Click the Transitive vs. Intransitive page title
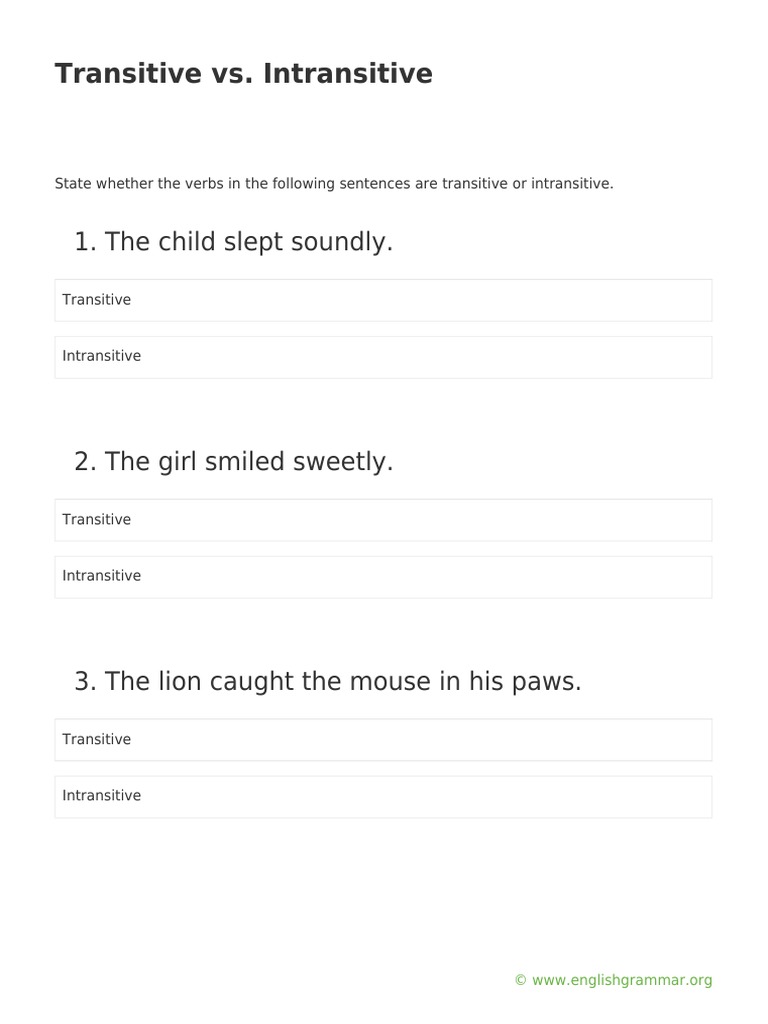The image size is (768, 1024). (x=244, y=73)
